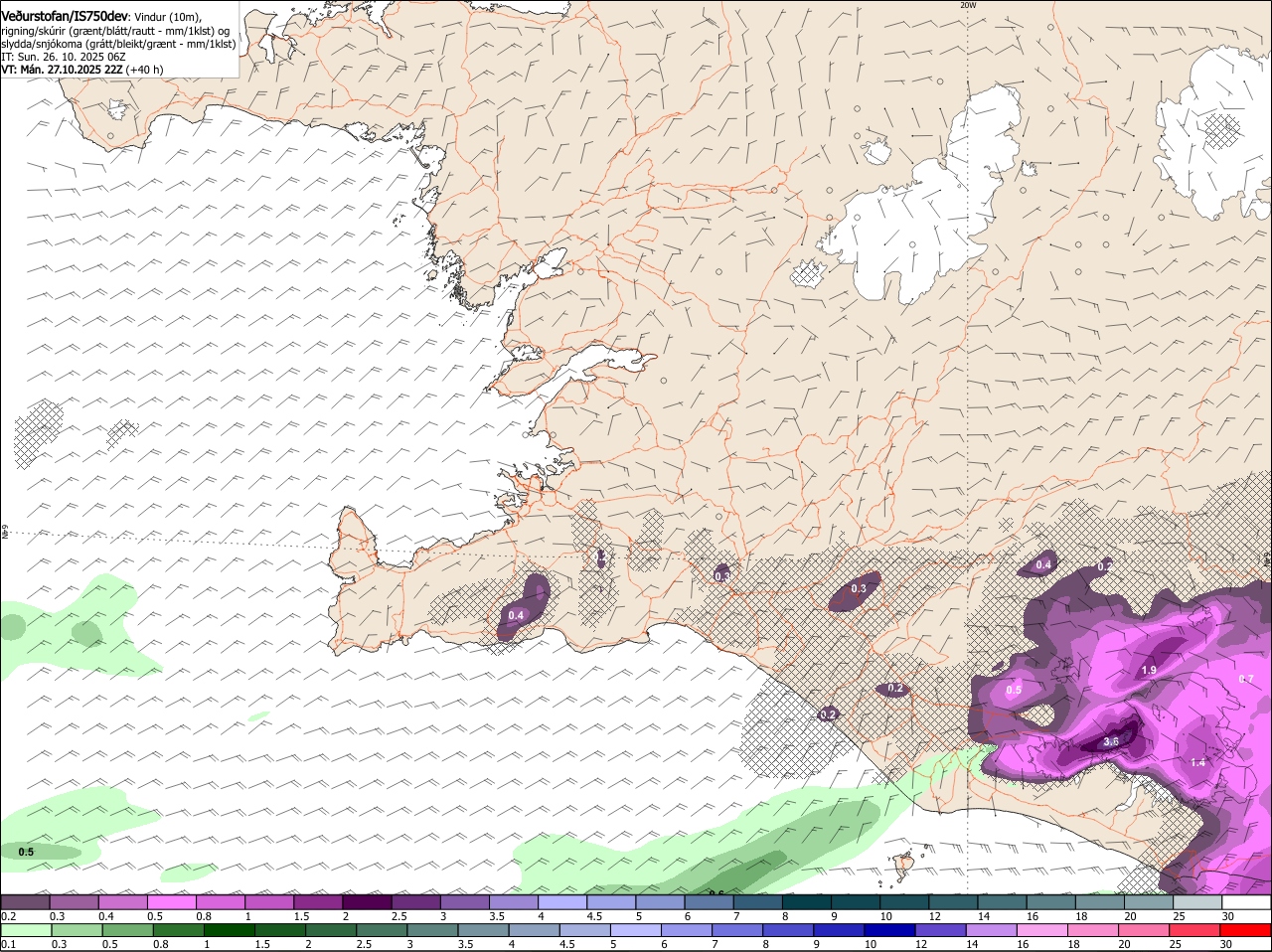Viewport: 1272px width, 952px height.
Task: Select the 'IT: Sun. 26. 10. 2025 06Z' line
Action: pos(64,57)
